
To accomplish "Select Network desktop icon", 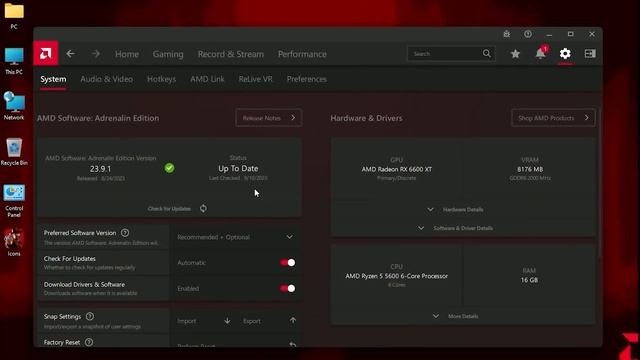I will point(14,106).
